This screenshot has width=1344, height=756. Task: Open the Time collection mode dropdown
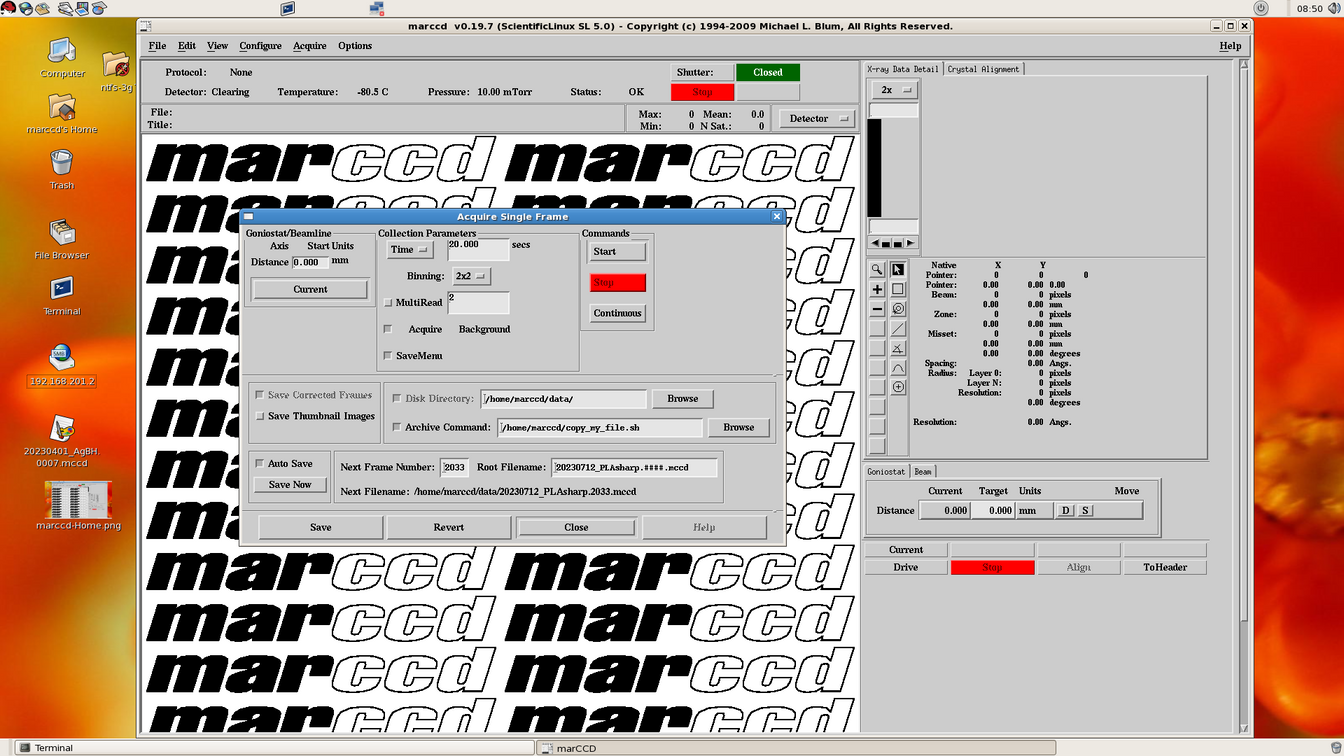(x=410, y=250)
